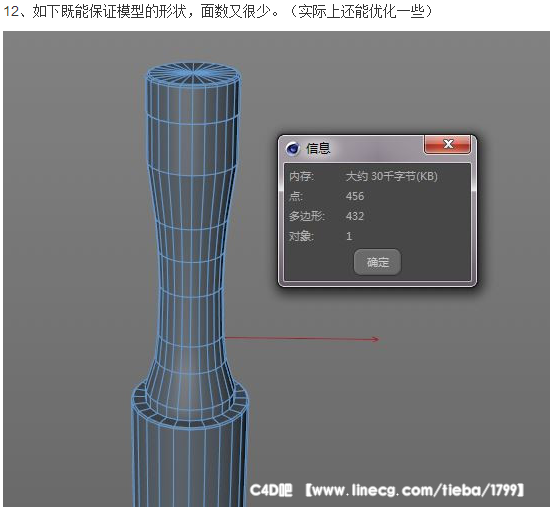Click the red arrow's arrowhead tip

click(377, 339)
